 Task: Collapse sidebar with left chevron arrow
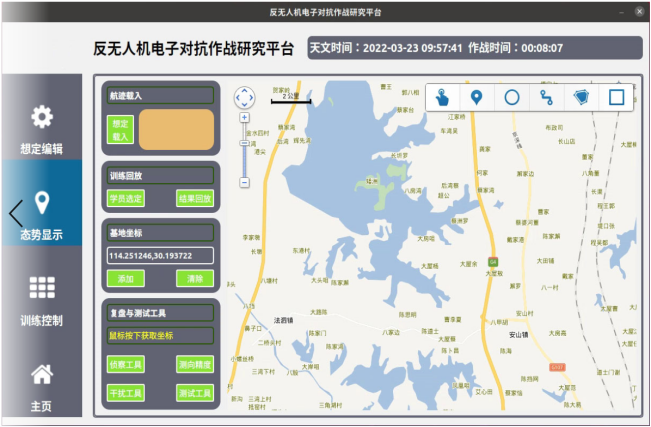pyautogui.click(x=16, y=214)
